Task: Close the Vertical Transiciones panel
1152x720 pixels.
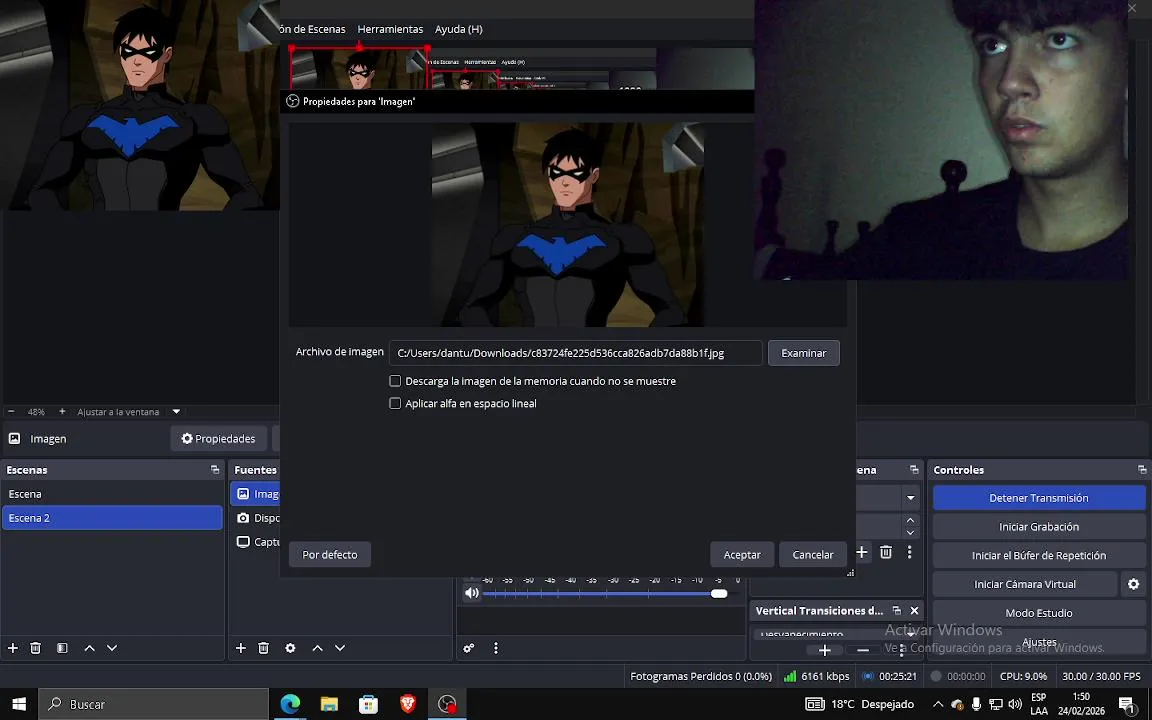Action: coord(915,611)
